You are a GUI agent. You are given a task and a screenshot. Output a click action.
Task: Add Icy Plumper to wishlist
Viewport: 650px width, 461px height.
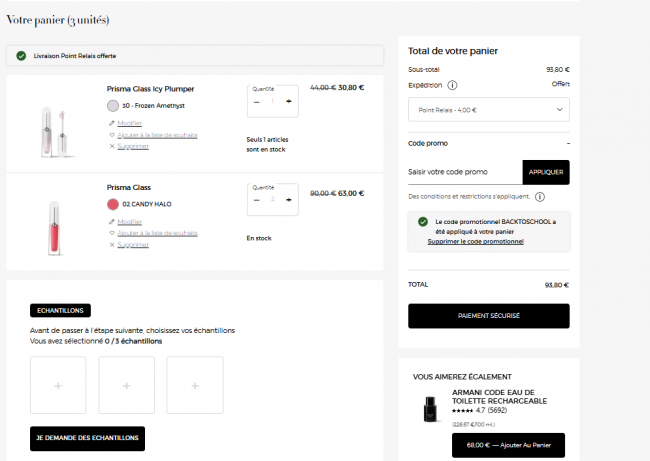(157, 135)
